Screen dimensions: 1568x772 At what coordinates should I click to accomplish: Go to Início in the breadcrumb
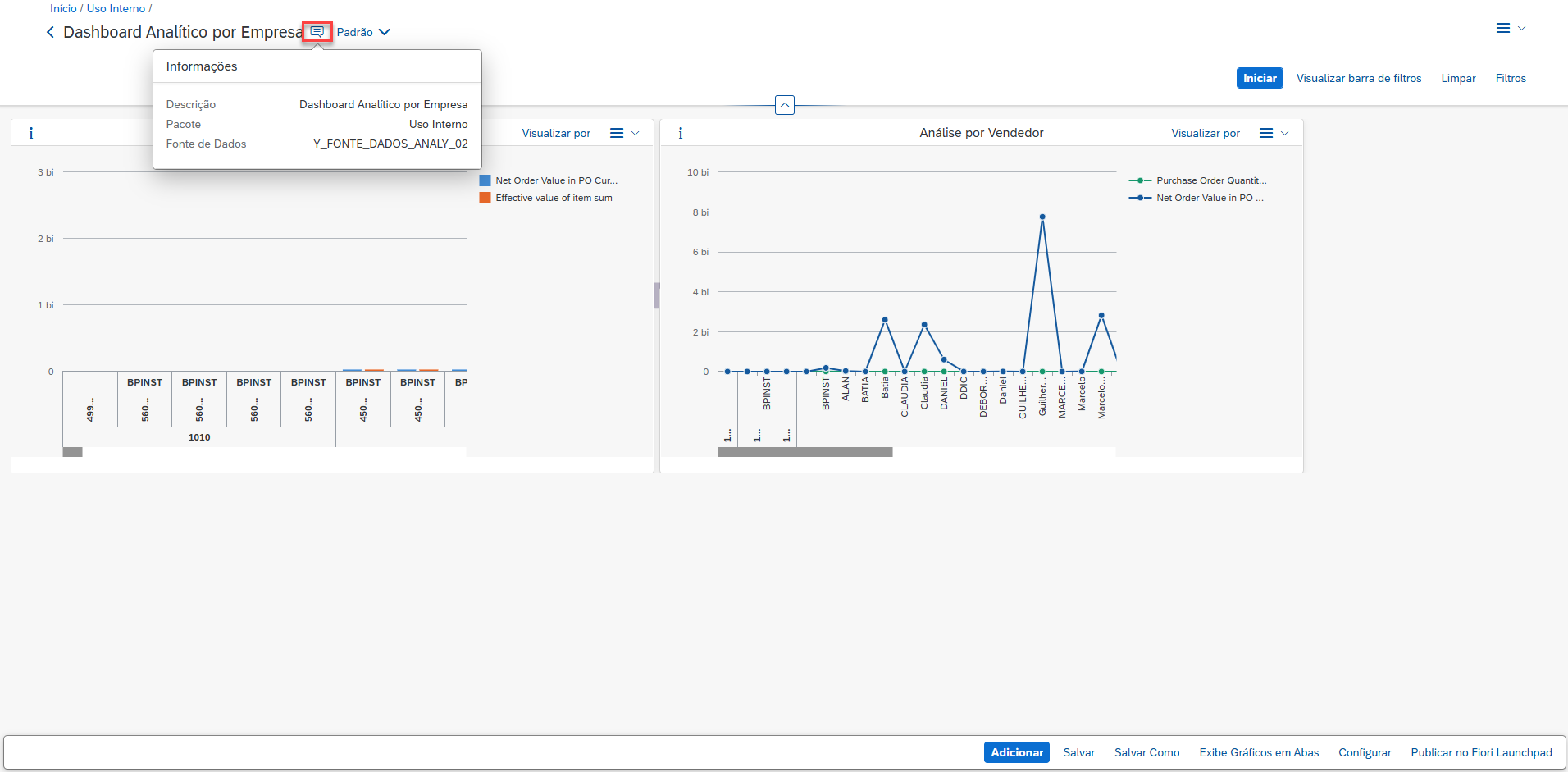click(63, 8)
